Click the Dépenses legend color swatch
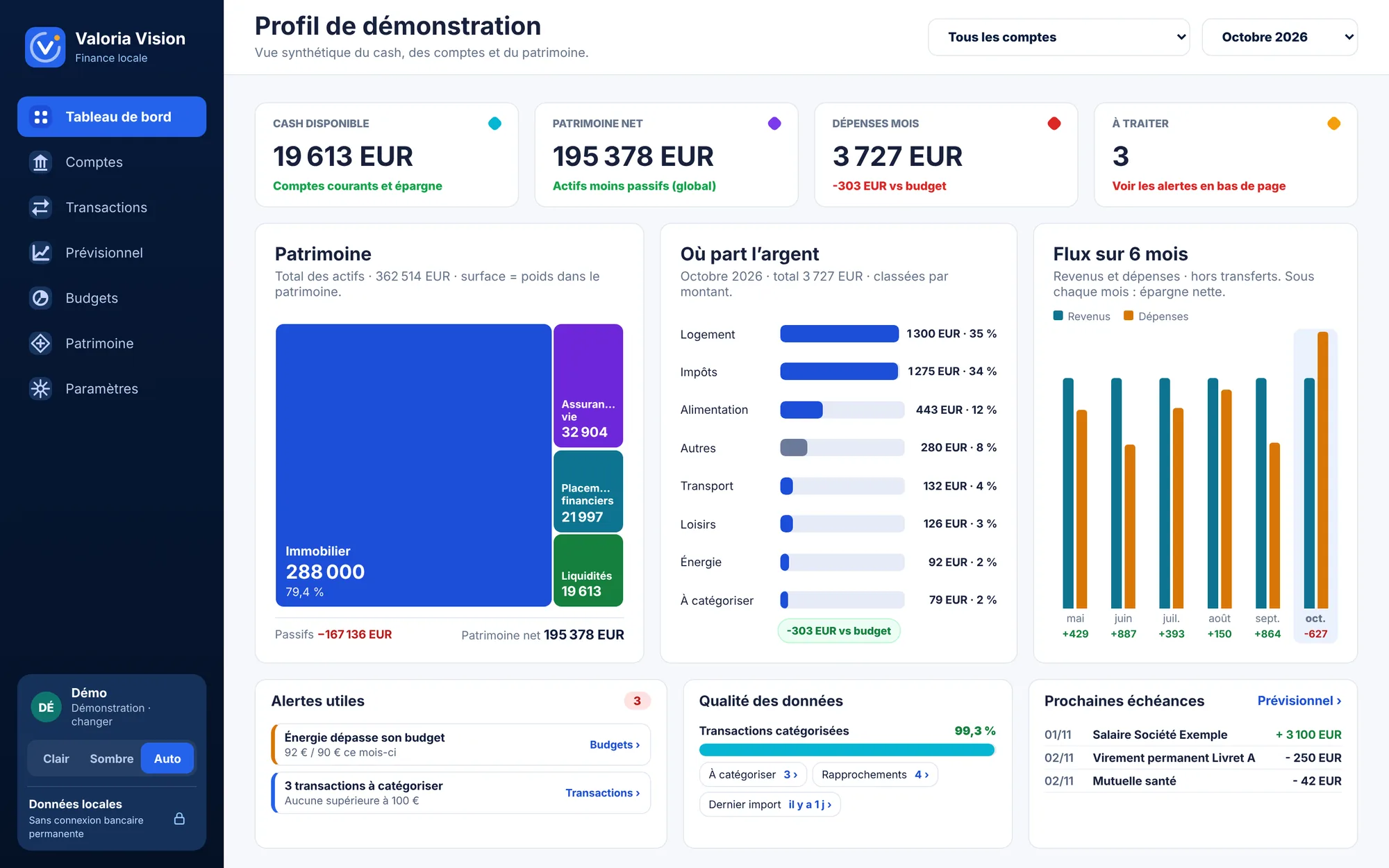The width and height of the screenshot is (1389, 868). pos(1129,316)
